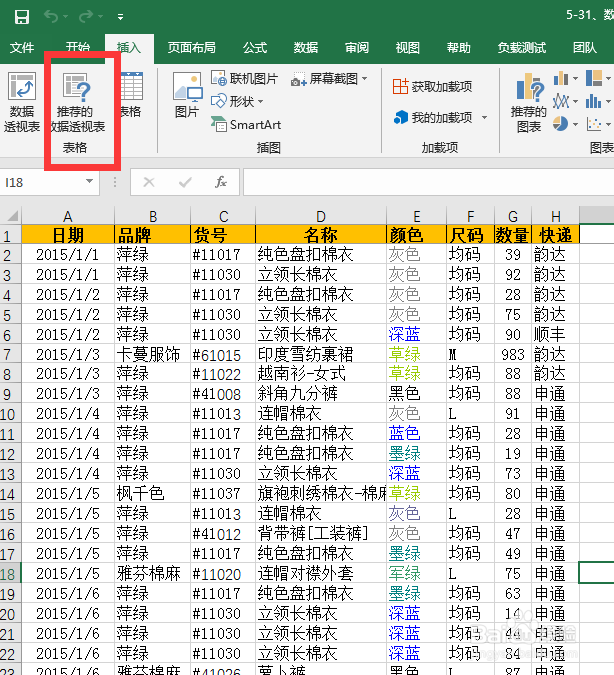
Task: Click the Name Box showing I18
Action: (43, 183)
